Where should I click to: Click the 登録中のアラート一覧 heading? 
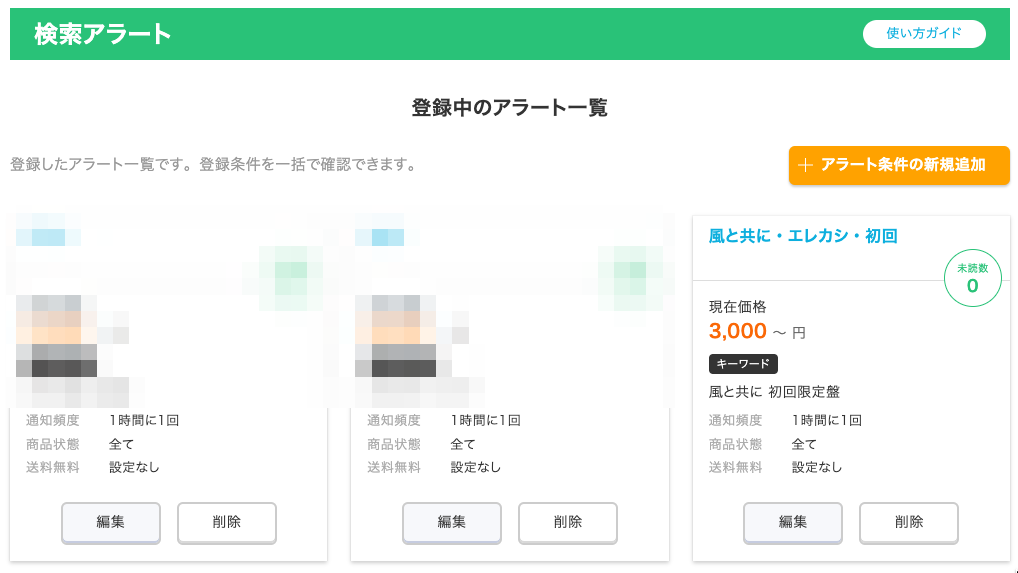click(x=509, y=108)
